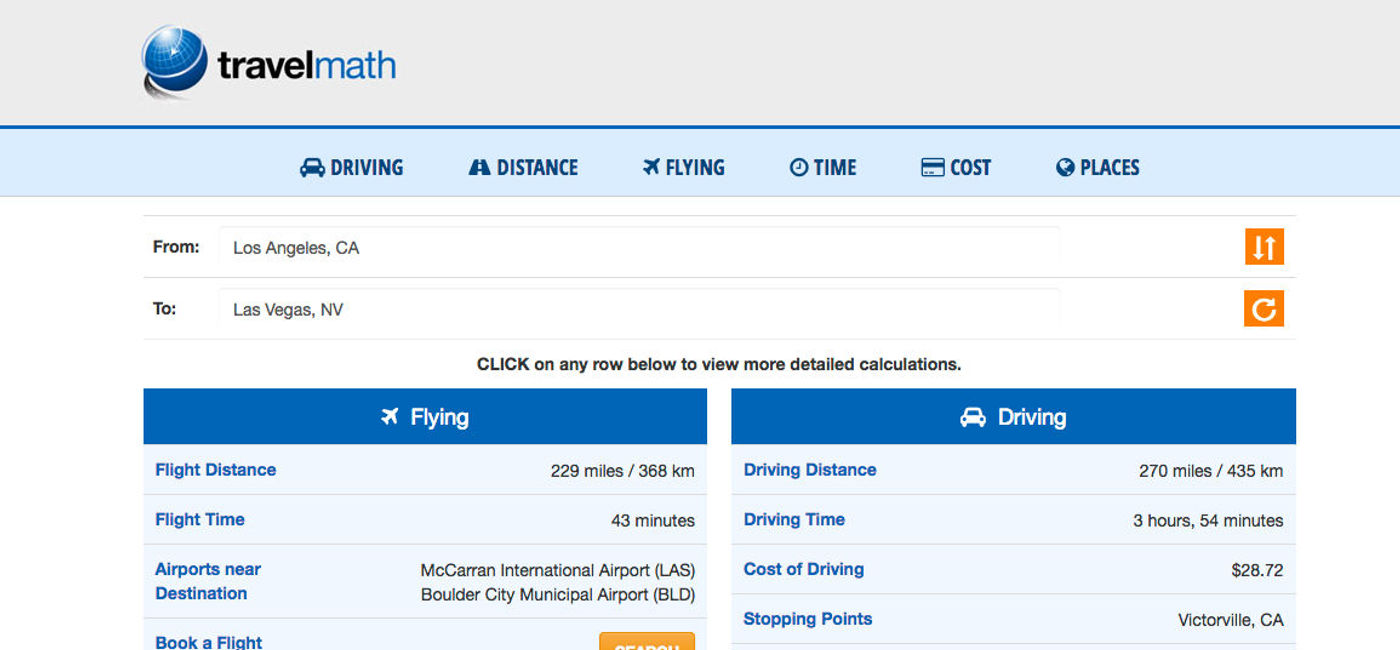1400x650 pixels.
Task: Click the From field containing Los Angeles, CA
Action: [x=639, y=247]
